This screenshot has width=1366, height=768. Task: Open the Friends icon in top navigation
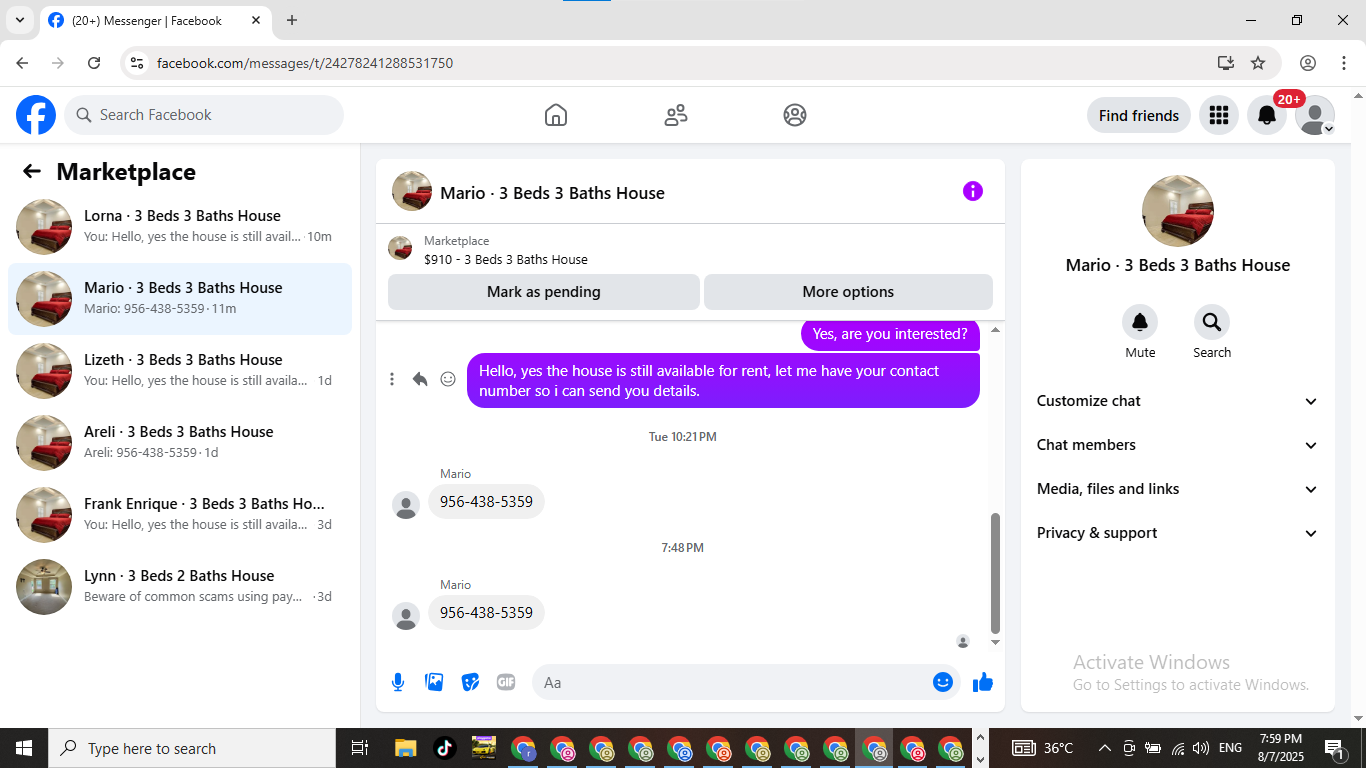(x=676, y=115)
